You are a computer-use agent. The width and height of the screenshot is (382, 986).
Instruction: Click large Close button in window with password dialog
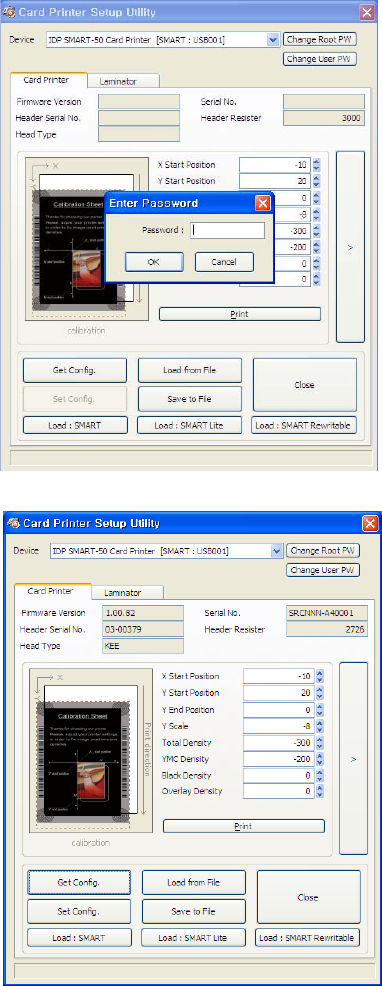[305, 385]
